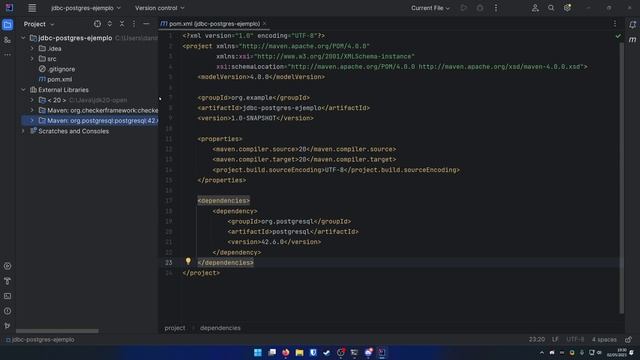Hide the Project panel
This screenshot has width=640, height=360.
146,24
